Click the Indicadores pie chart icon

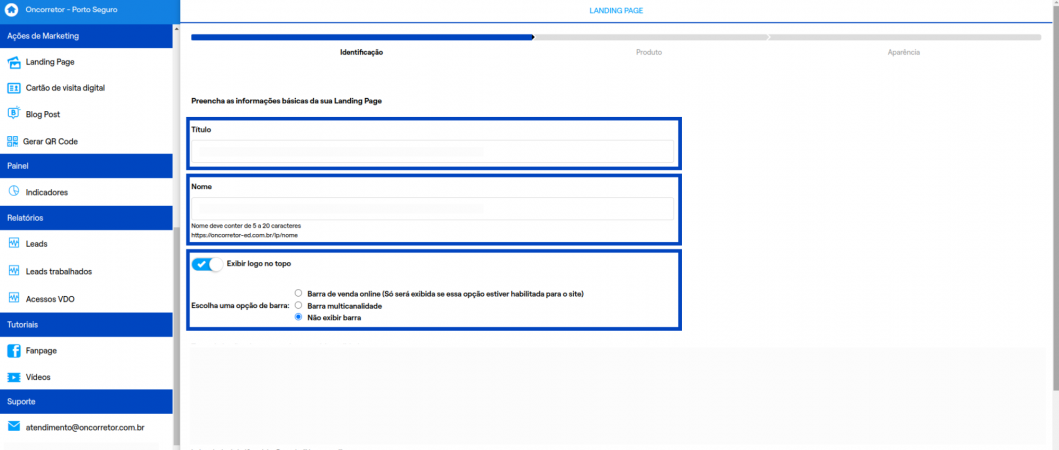tap(14, 192)
